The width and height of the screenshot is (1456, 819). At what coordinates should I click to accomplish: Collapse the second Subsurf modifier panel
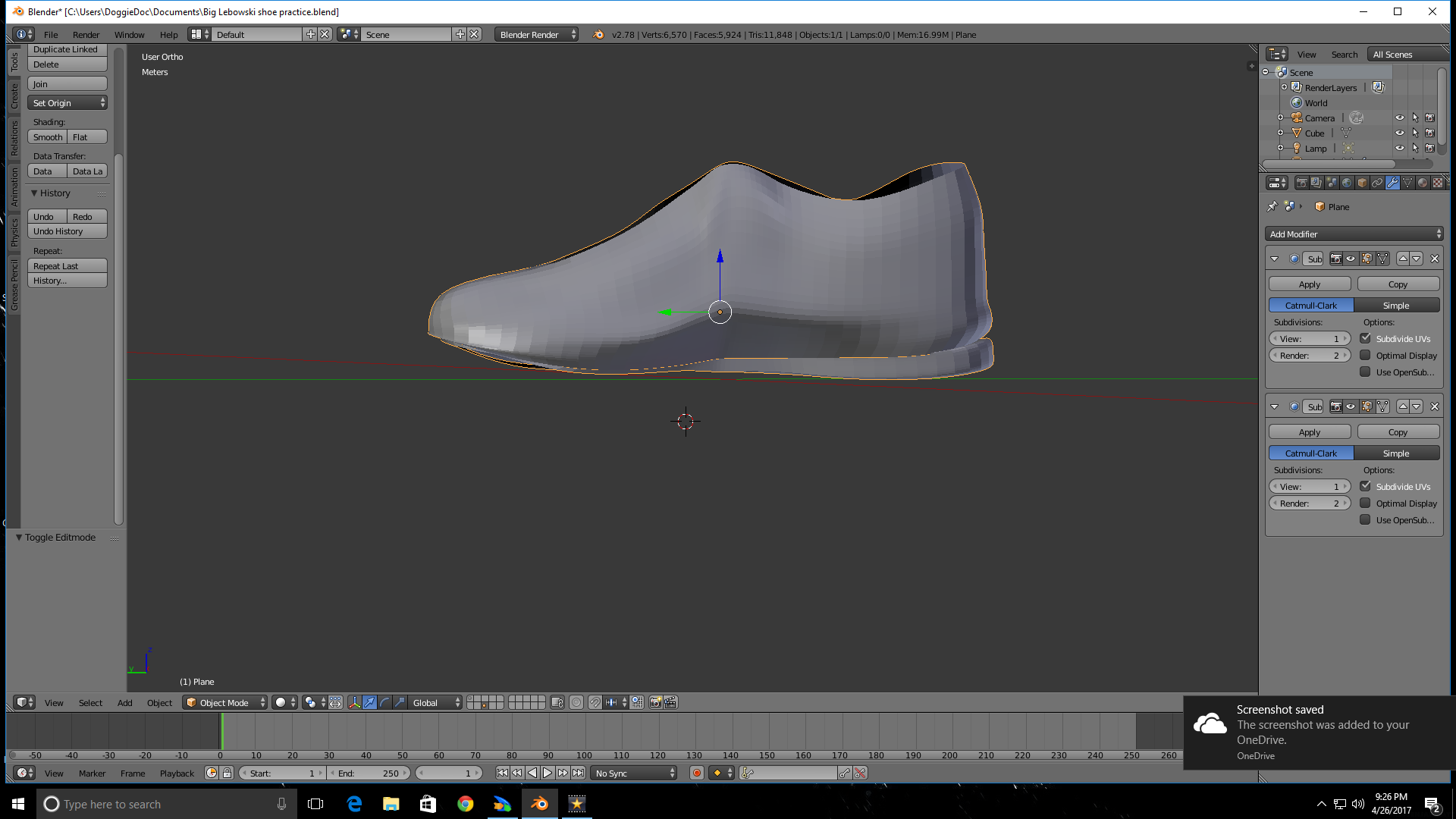1274,406
